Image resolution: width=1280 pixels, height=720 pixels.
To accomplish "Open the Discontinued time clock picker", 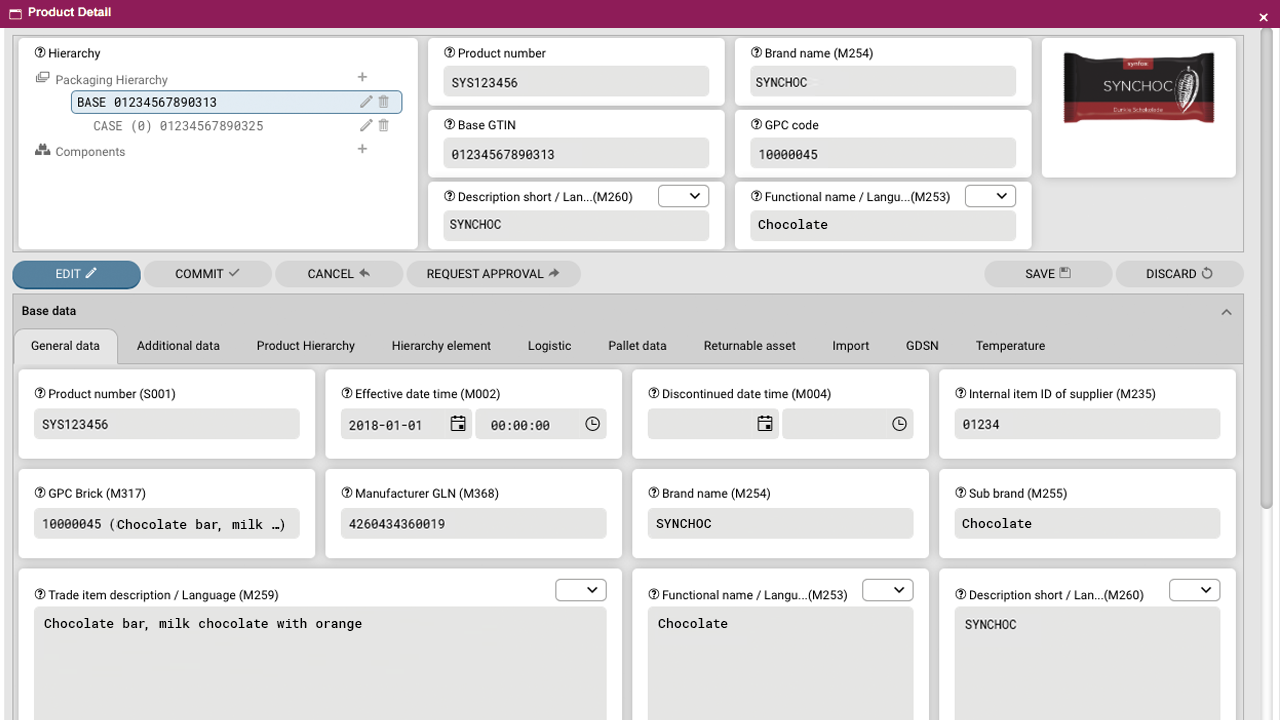I will 900,424.
